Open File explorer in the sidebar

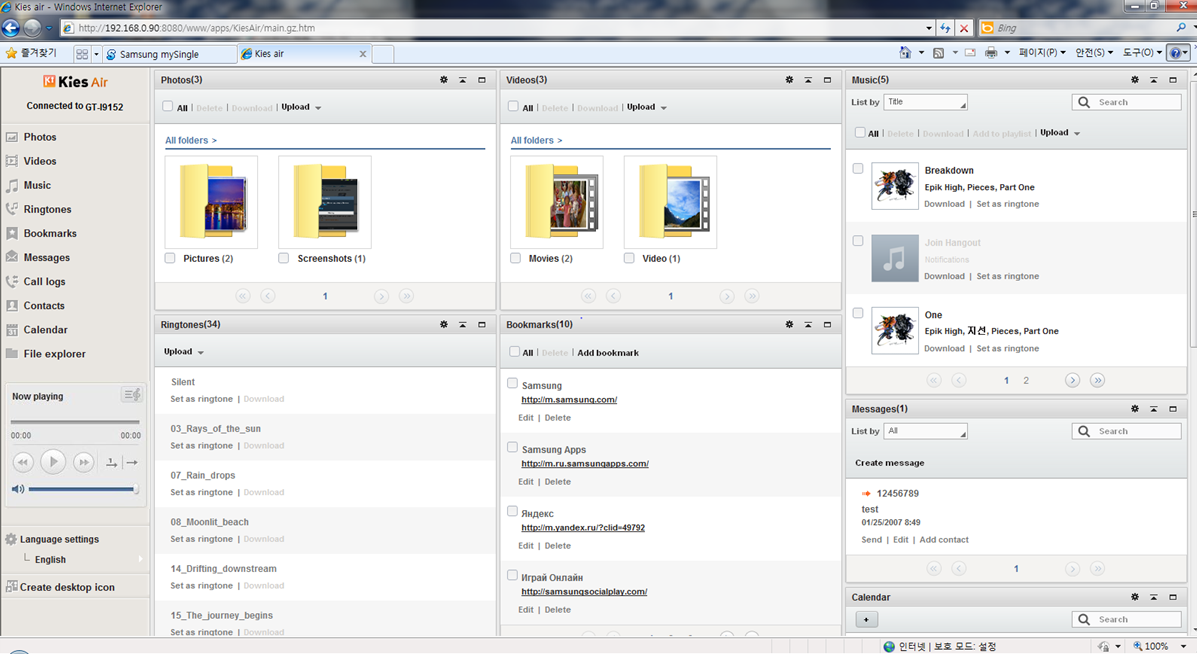click(54, 354)
